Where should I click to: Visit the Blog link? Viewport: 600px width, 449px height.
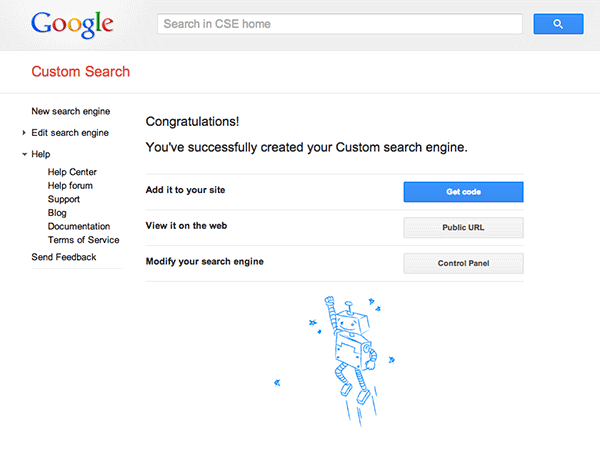click(x=57, y=213)
